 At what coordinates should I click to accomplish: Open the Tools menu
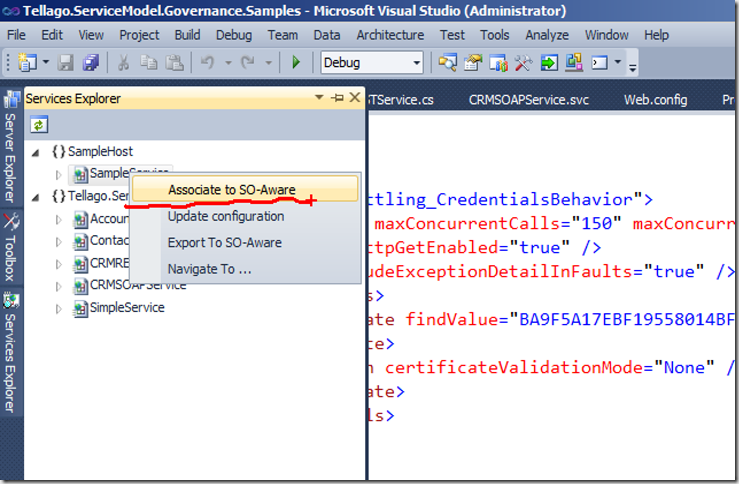(x=495, y=35)
